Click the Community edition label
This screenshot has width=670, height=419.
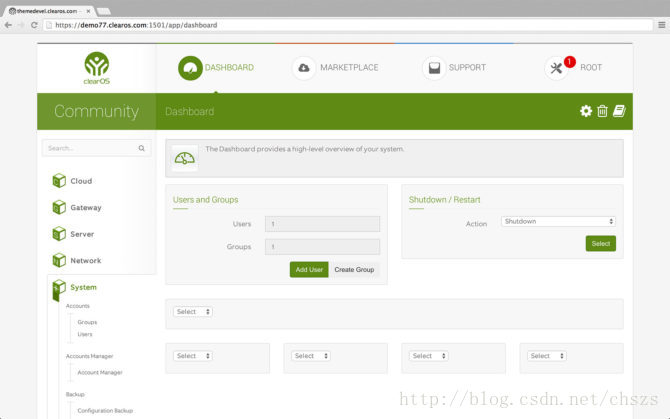[x=96, y=111]
